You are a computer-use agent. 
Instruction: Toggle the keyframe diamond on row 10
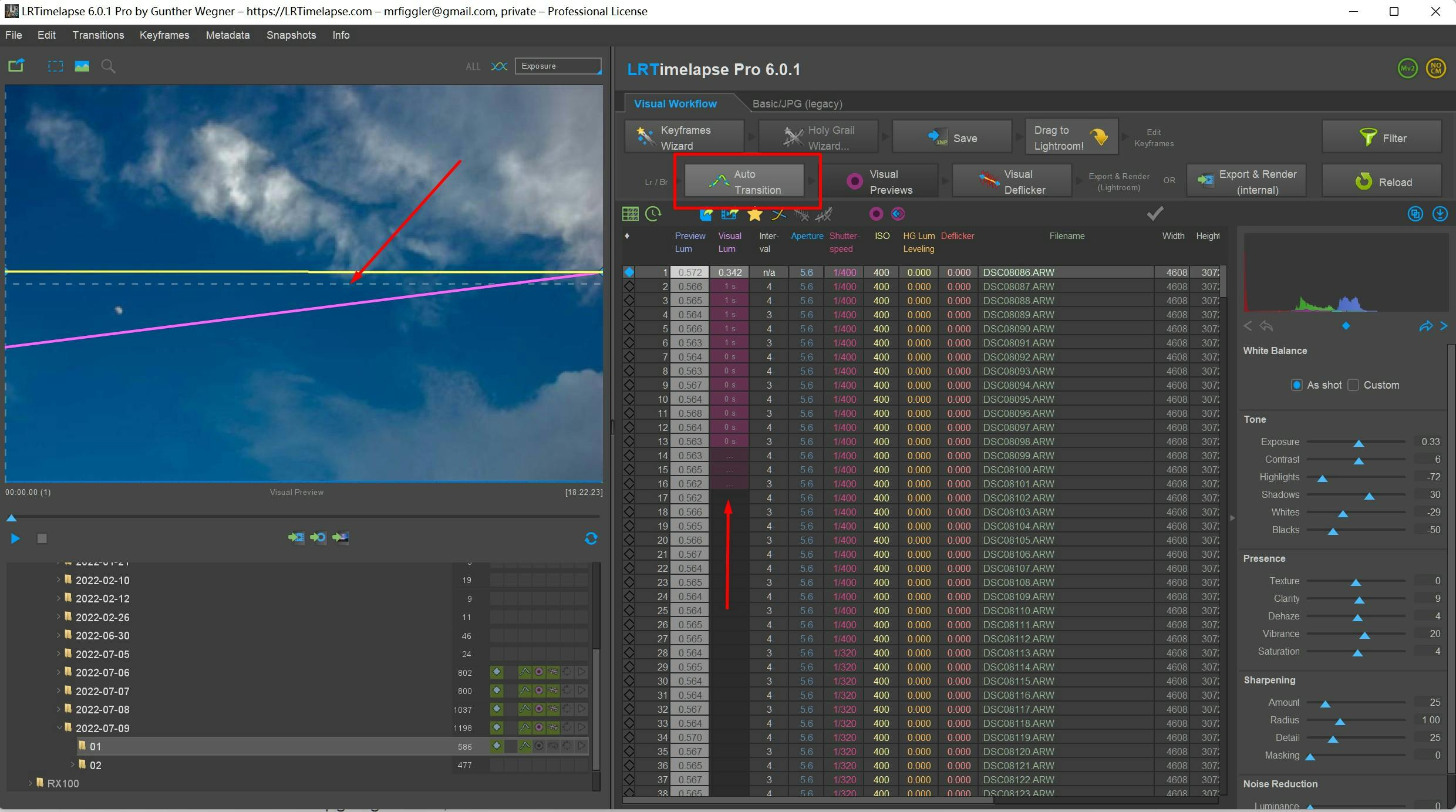pyautogui.click(x=629, y=399)
